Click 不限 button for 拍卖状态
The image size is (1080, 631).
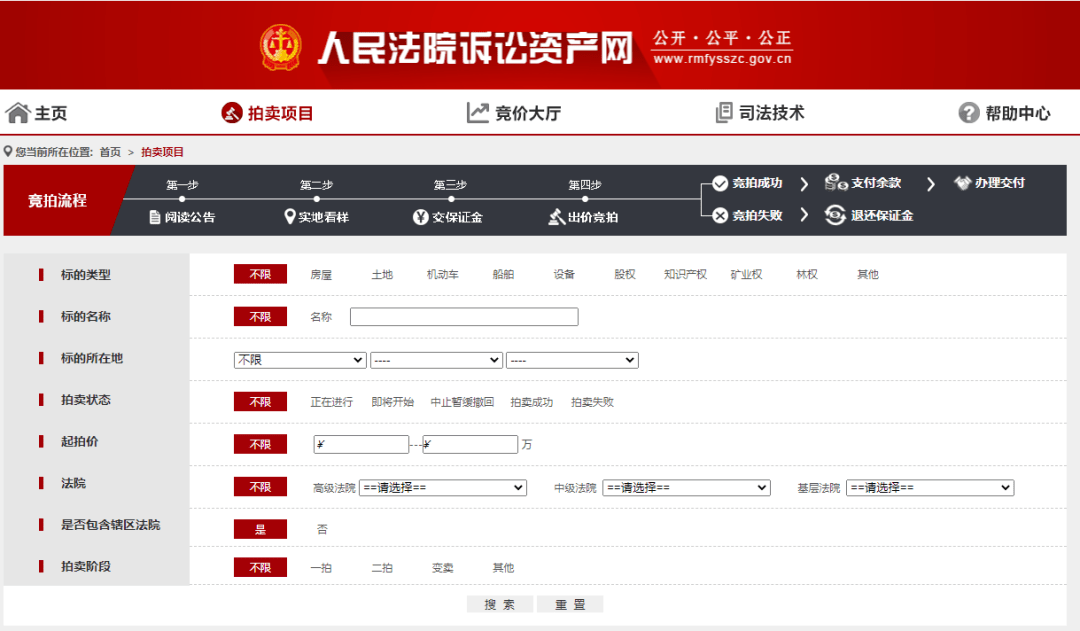pos(260,402)
